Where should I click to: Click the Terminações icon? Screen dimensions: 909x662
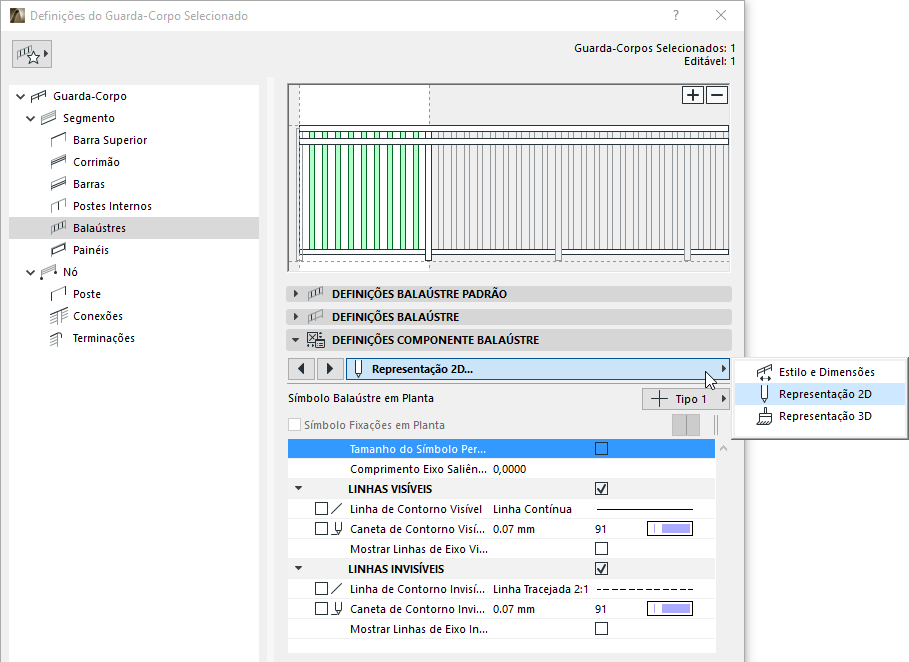click(57, 339)
